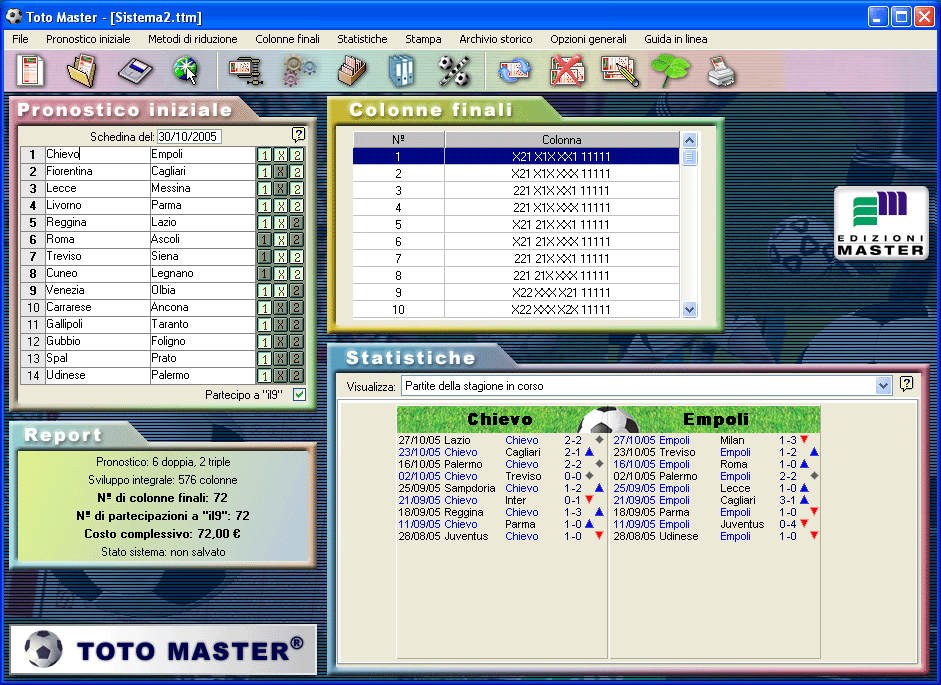Toggle sign 2 for Lecce-Messina
The image size is (941, 685).
(x=296, y=189)
